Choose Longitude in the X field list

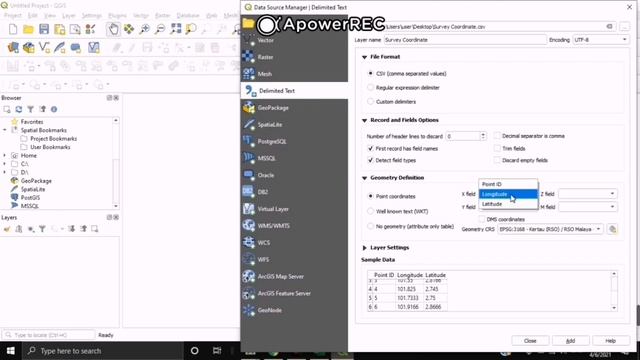[x=508, y=194]
